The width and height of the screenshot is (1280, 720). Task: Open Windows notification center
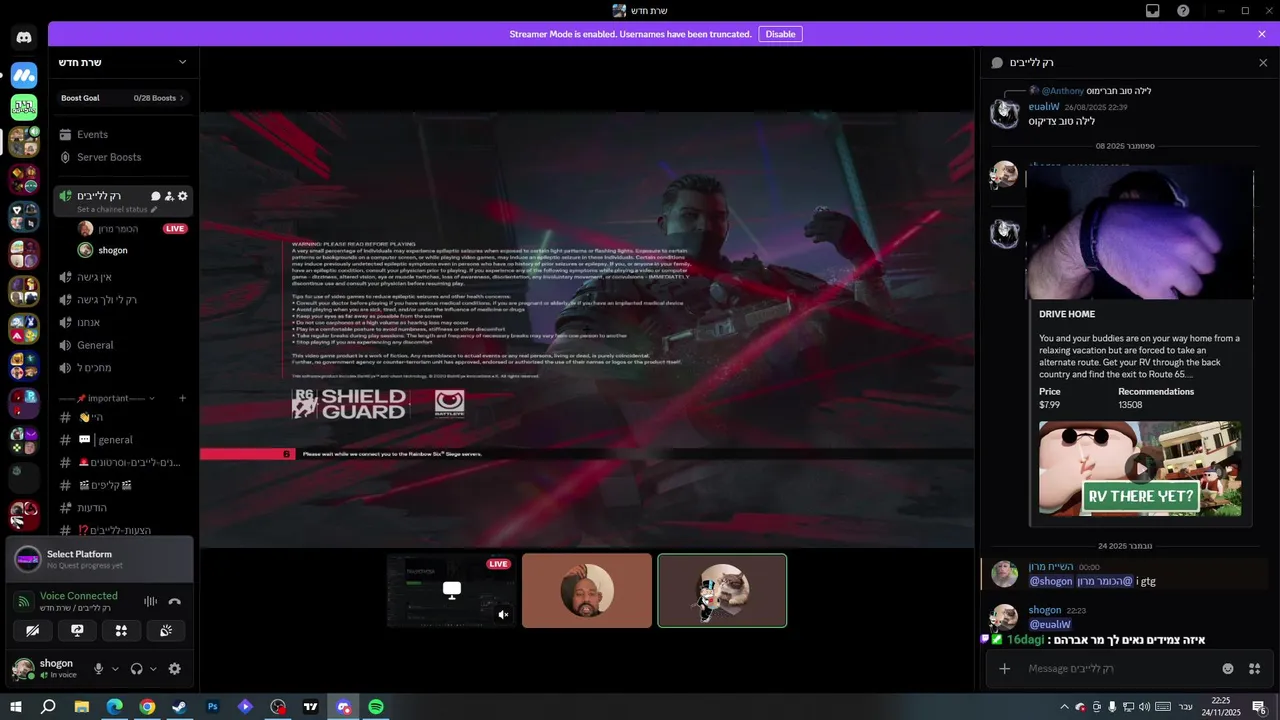[1259, 707]
